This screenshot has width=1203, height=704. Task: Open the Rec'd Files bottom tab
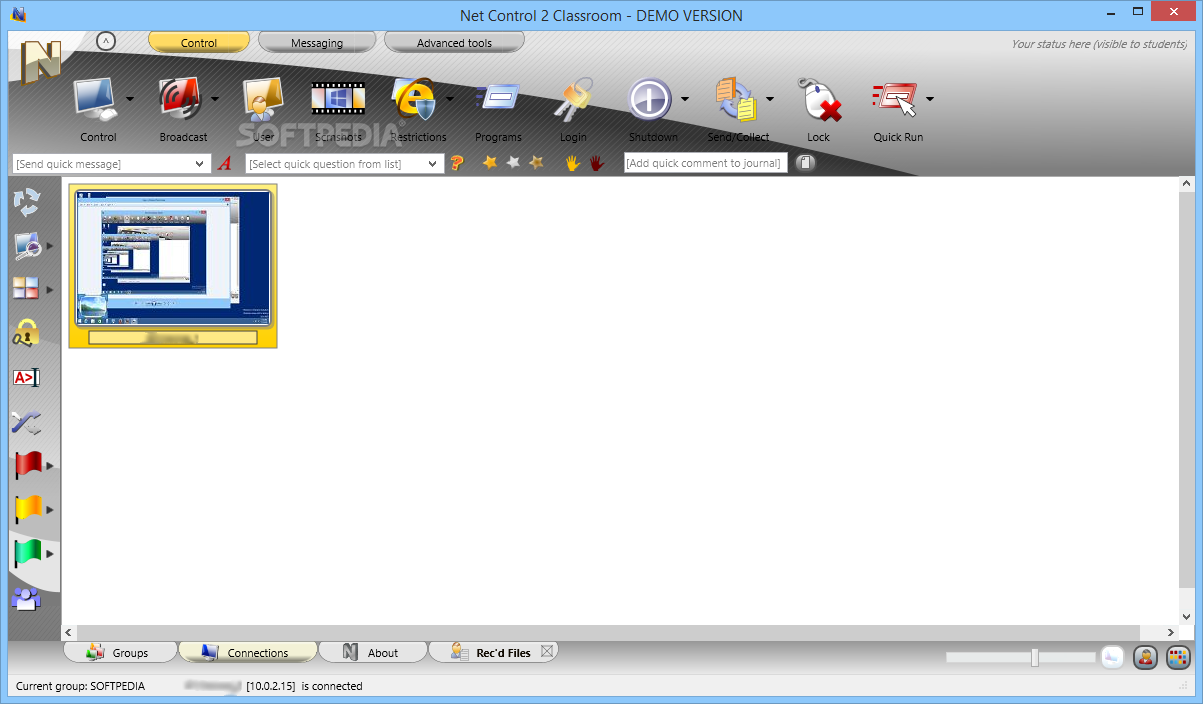[x=494, y=652]
